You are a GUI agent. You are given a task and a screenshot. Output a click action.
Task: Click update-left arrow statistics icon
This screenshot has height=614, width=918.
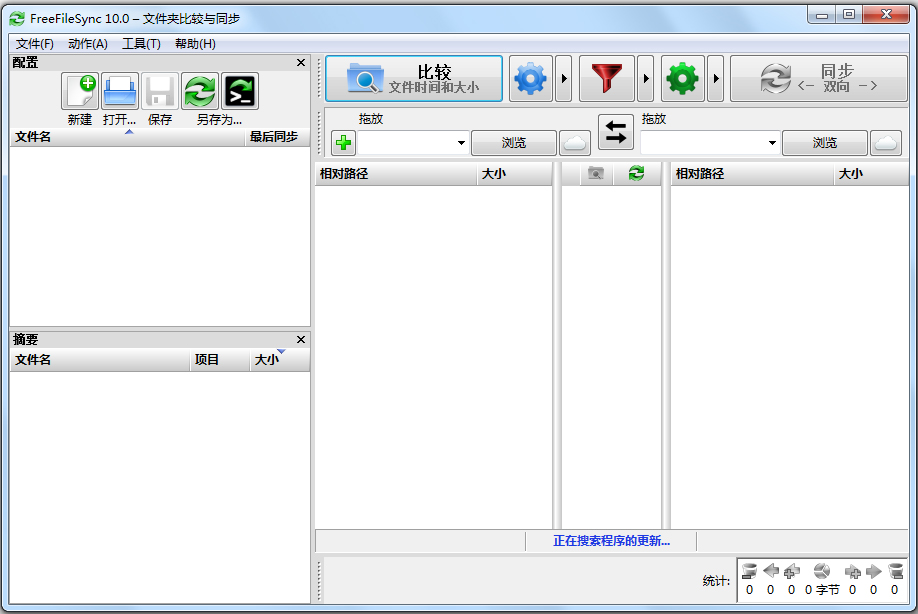tap(770, 570)
